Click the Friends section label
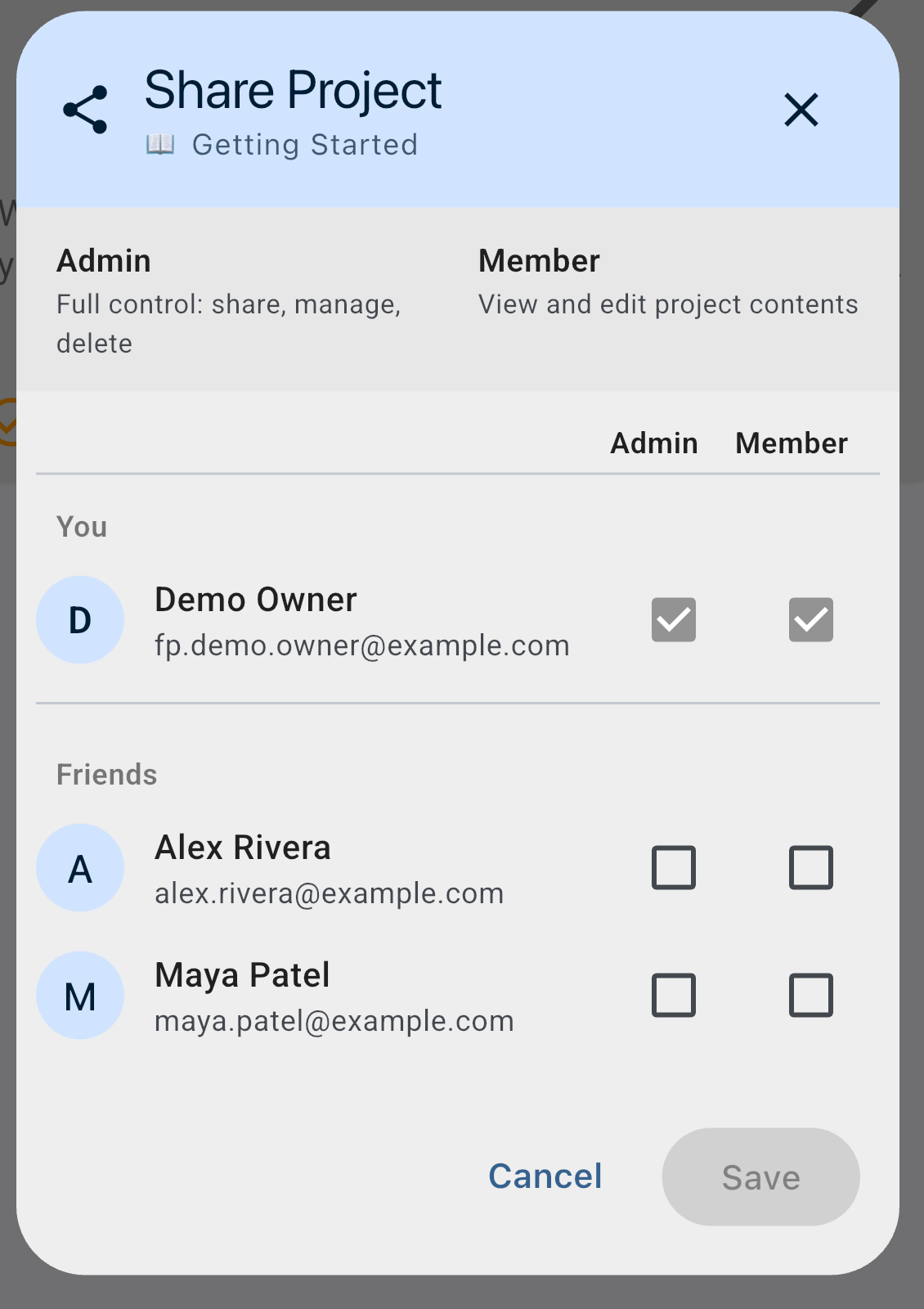This screenshot has width=924, height=1309. click(106, 774)
